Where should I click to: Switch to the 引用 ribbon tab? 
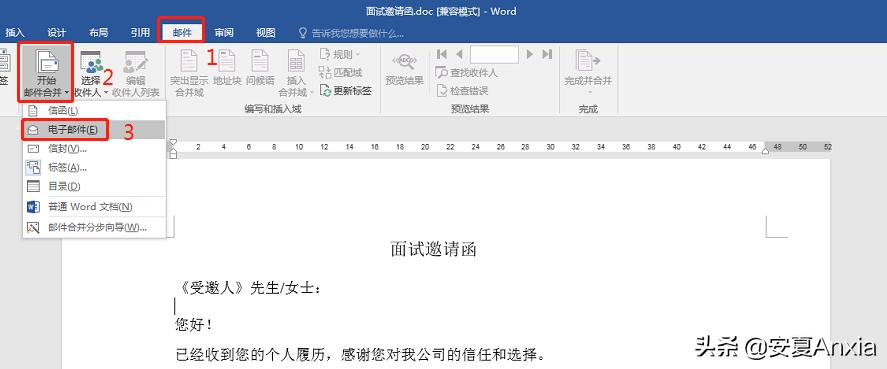pyautogui.click(x=140, y=33)
